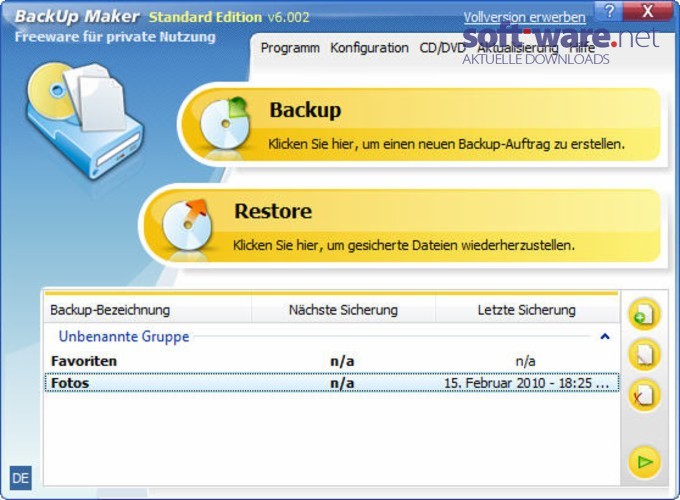Sort by the Backup-Bezeichnung column header
This screenshot has height=500, width=680.
(148, 310)
